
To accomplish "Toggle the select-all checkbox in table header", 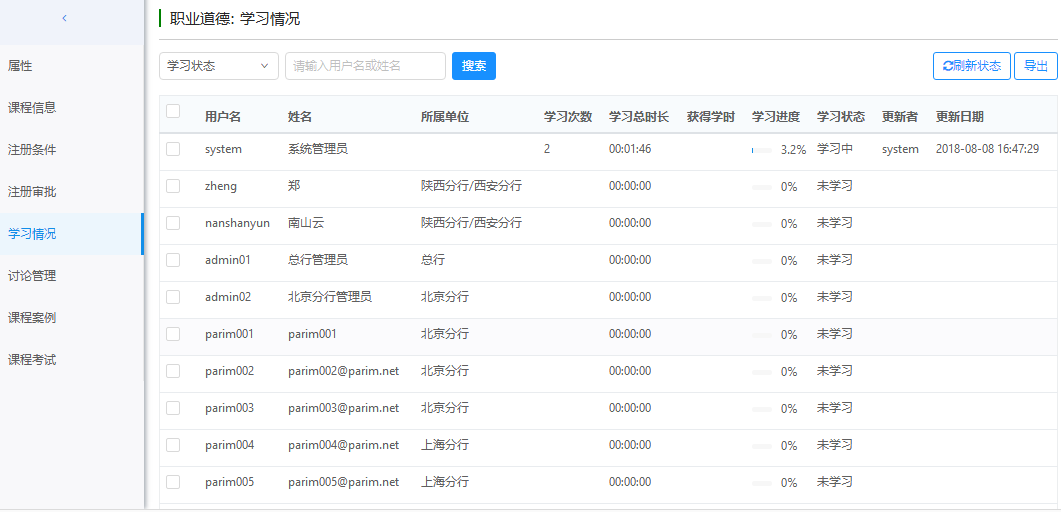I will tap(173, 112).
